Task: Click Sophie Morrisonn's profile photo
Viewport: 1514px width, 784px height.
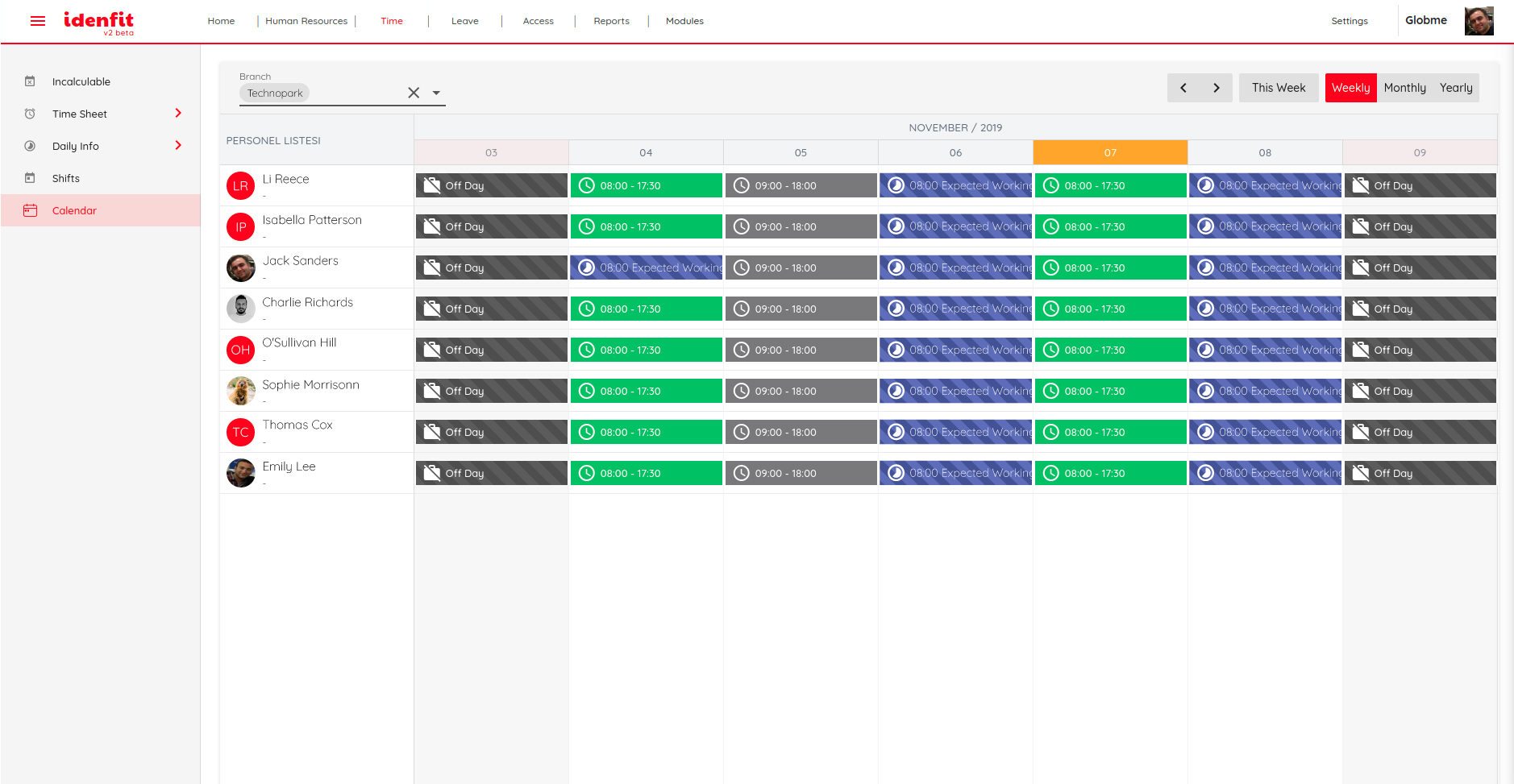Action: 241,392
